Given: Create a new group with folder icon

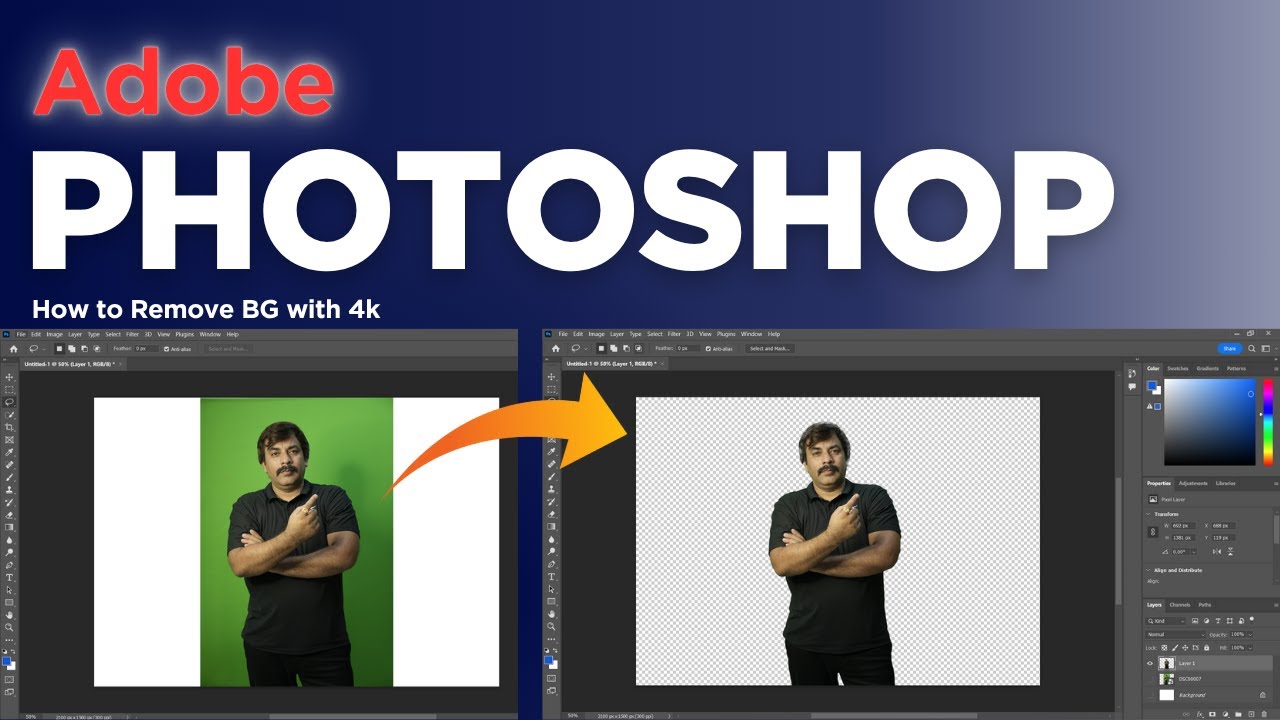Looking at the screenshot, I should (1238, 714).
